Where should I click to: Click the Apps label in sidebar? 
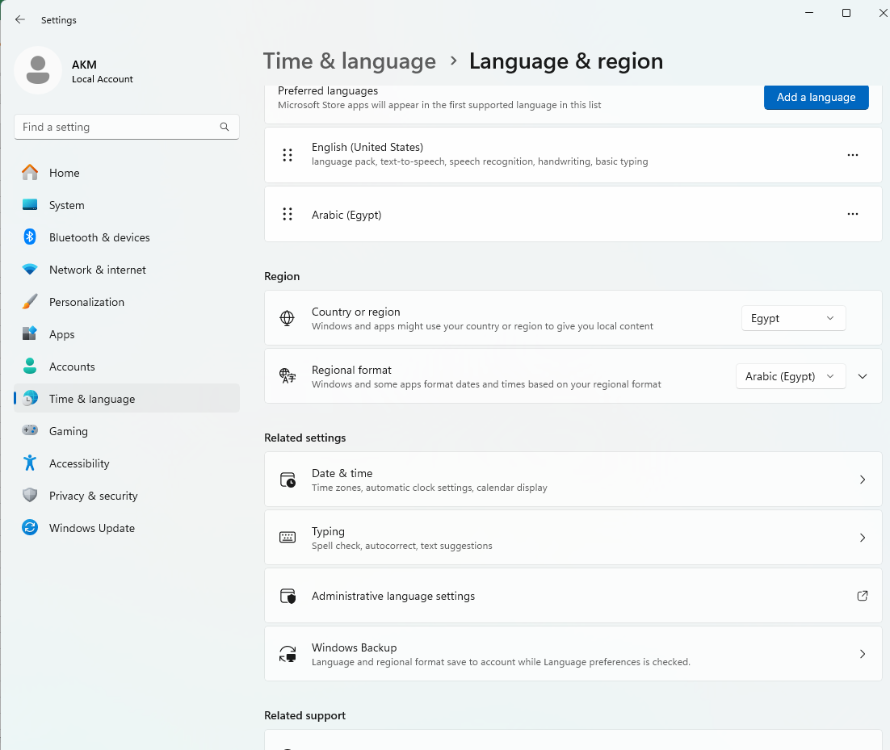click(x=61, y=334)
